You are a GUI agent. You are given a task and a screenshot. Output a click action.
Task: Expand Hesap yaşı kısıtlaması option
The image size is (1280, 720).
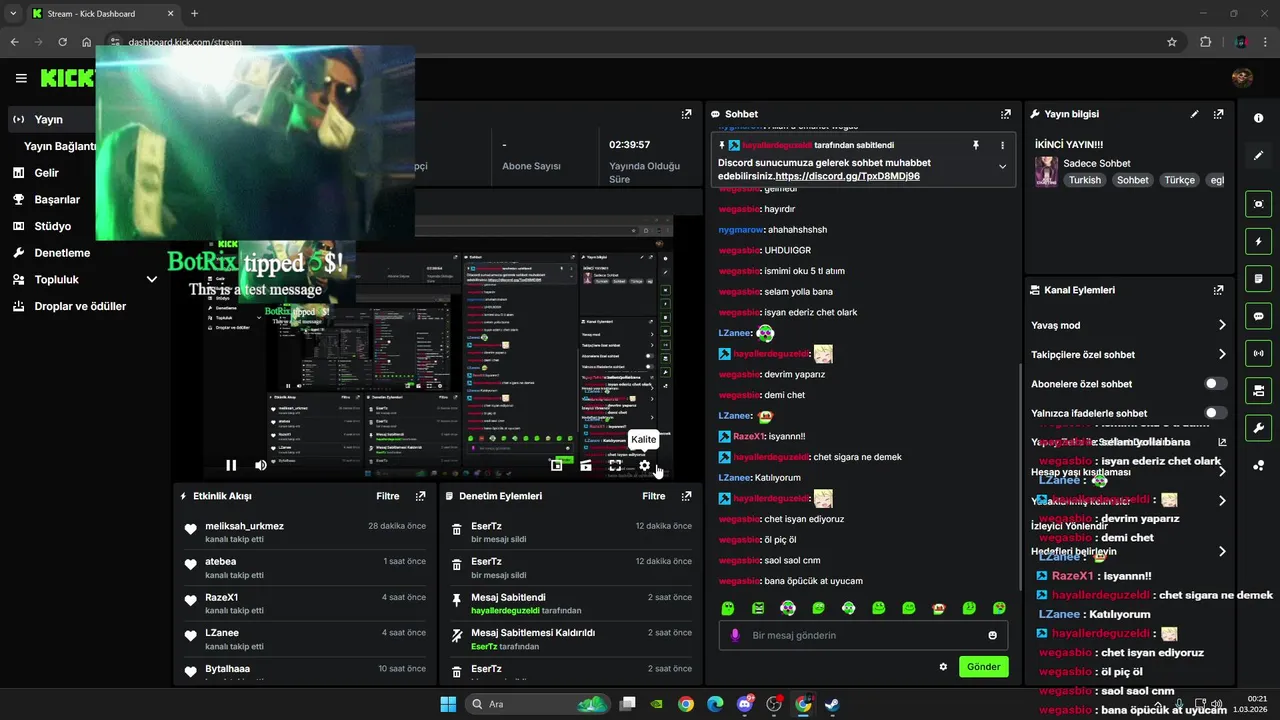pyautogui.click(x=1127, y=471)
